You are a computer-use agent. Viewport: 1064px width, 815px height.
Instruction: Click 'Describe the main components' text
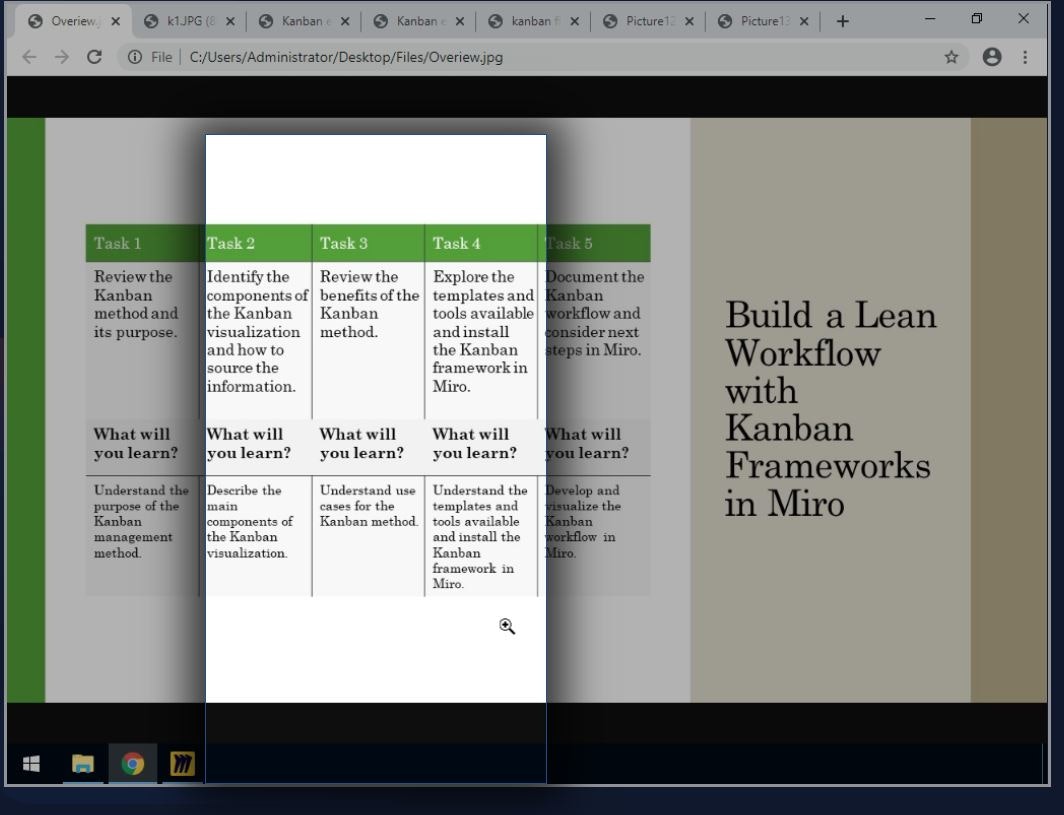[250, 521]
